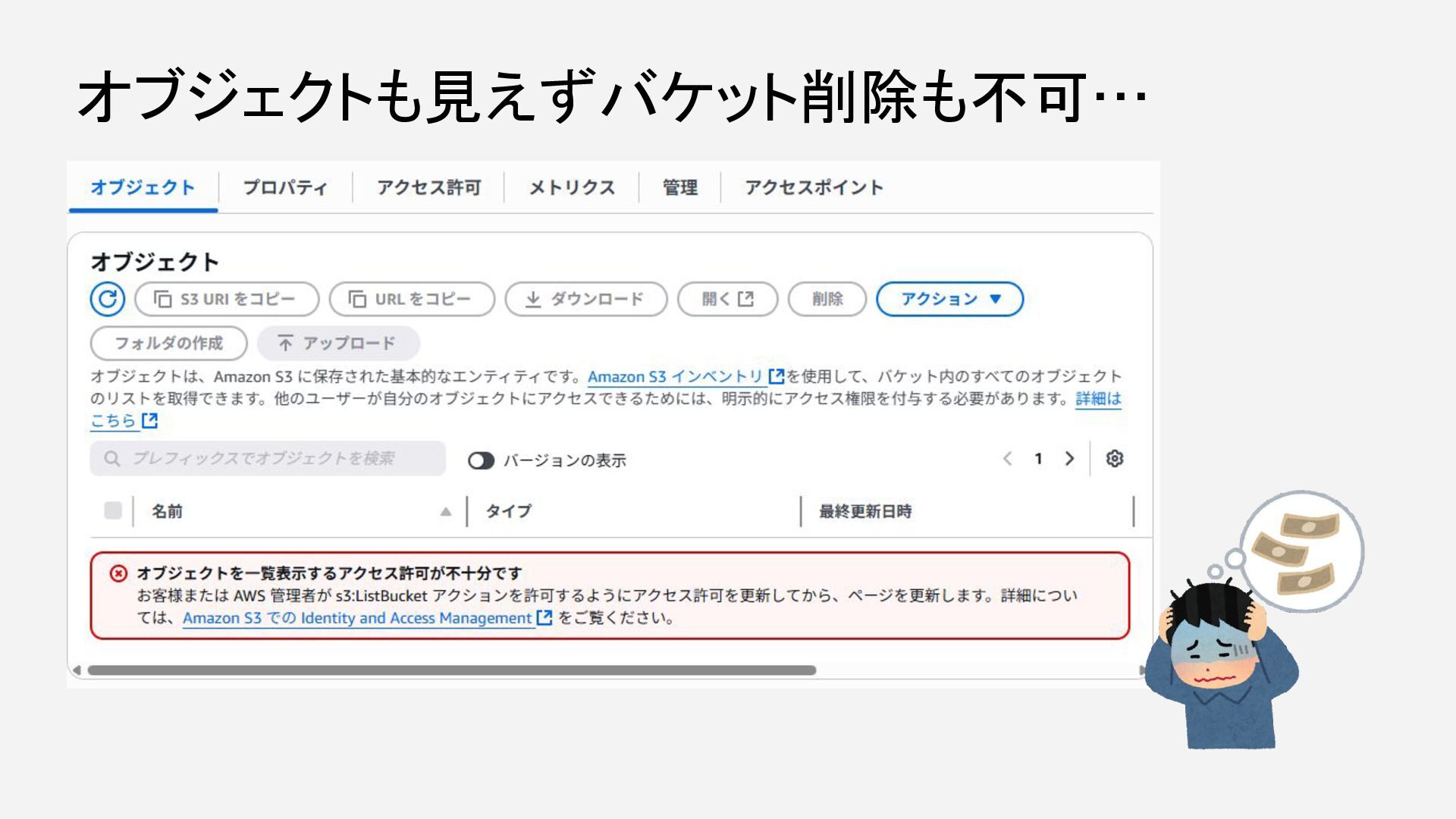The image size is (1456, 819).
Task: Switch to the アクセス許可 tab
Action: (x=429, y=187)
